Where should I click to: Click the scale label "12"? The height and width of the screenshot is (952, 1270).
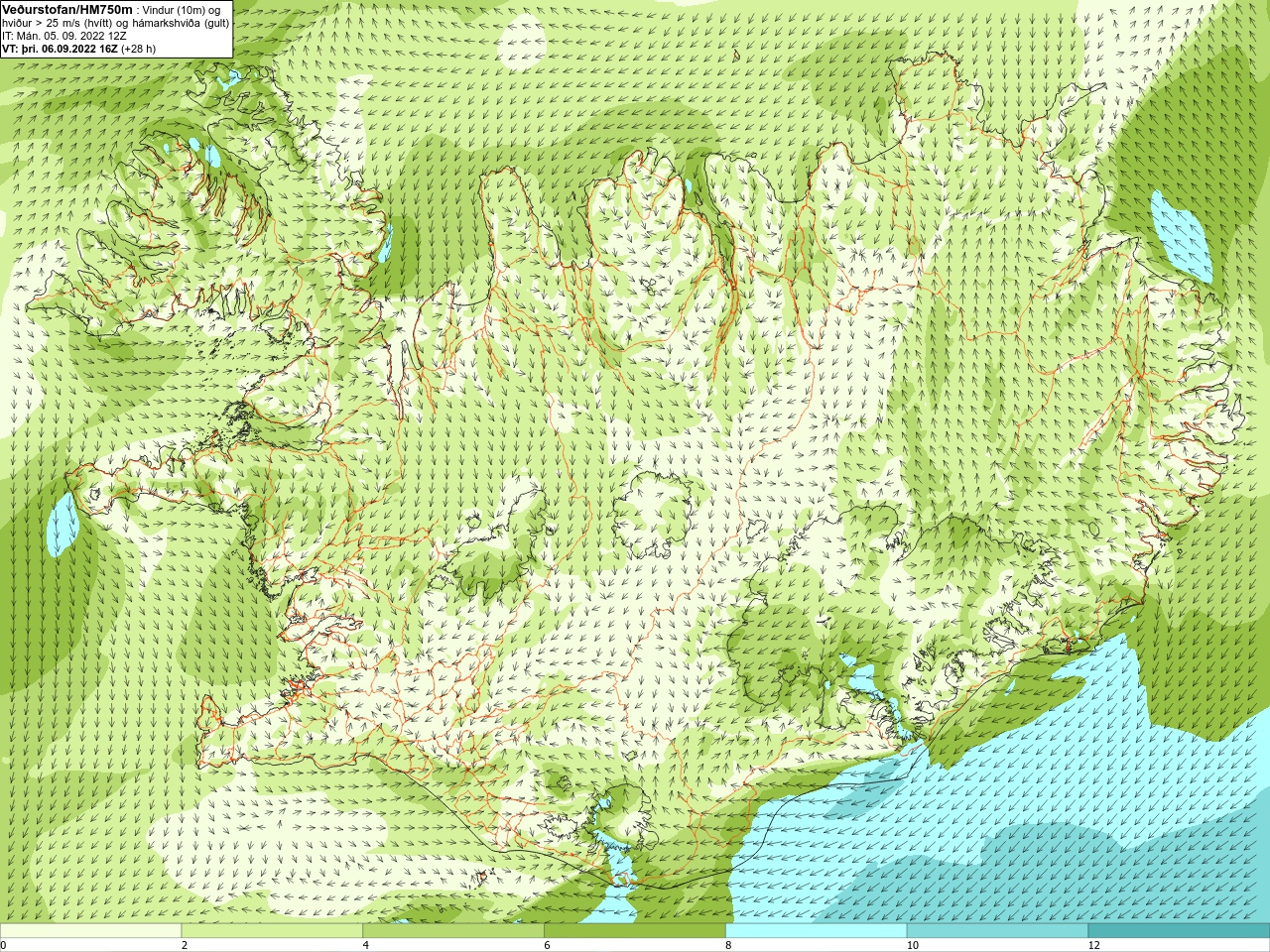pos(1094,945)
